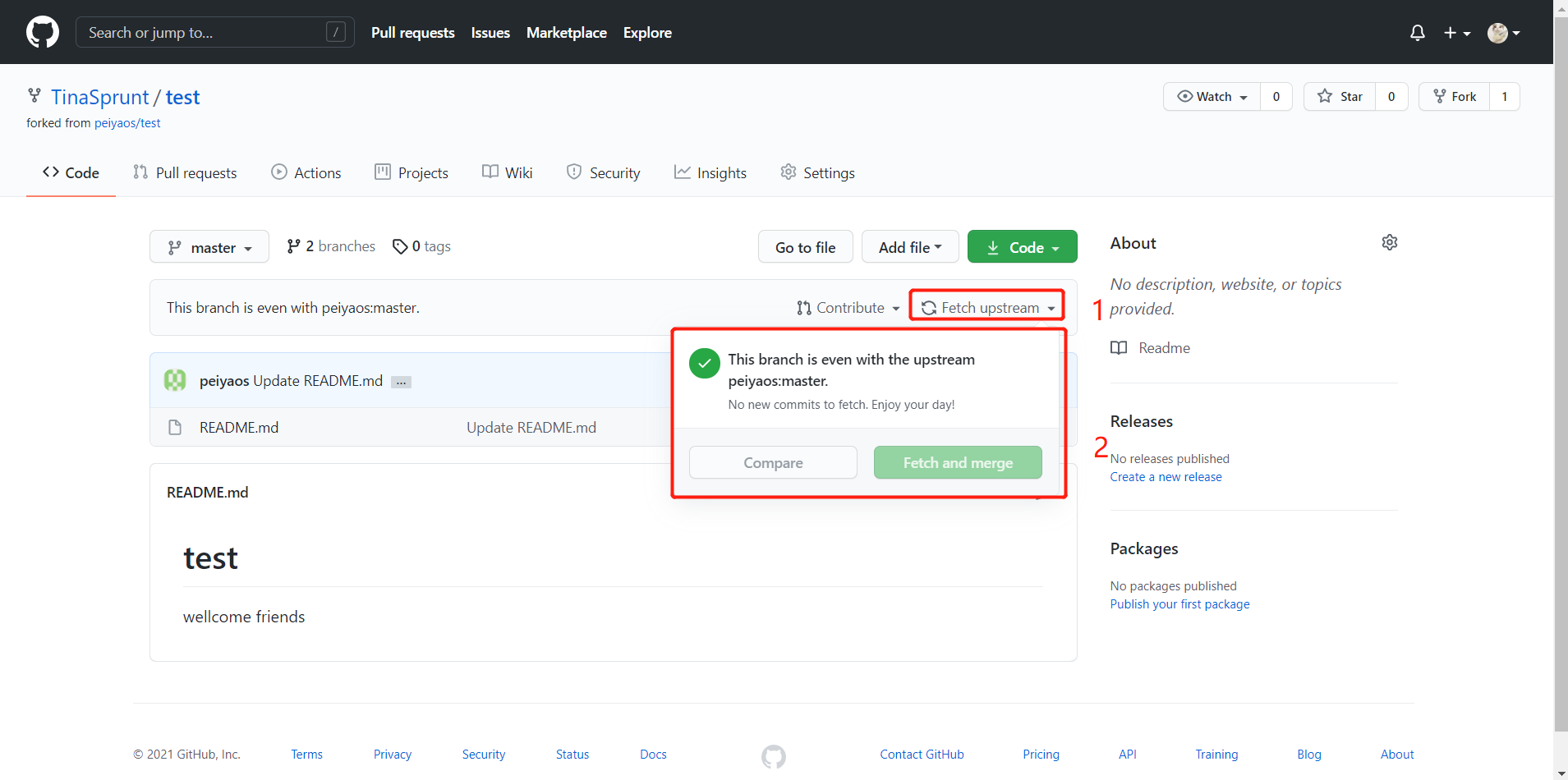Open the green Code dropdown
Image resolution: width=1568 pixels, height=780 pixels.
(x=1023, y=246)
